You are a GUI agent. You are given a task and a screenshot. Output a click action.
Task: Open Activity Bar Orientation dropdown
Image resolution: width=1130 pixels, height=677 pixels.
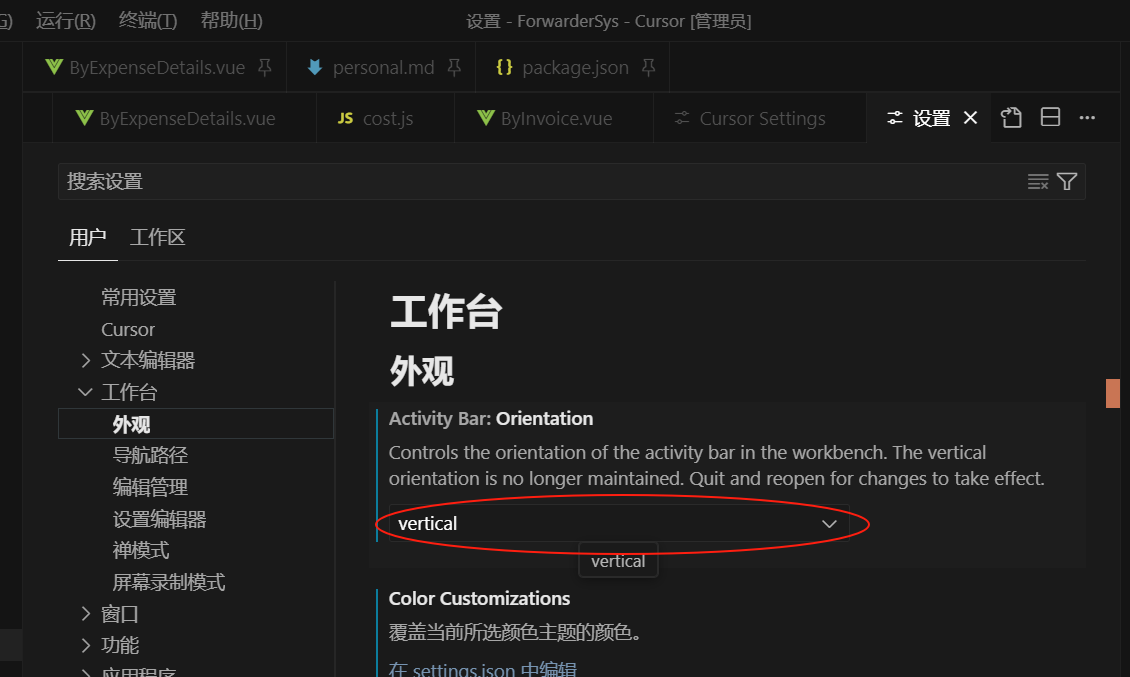coord(619,523)
